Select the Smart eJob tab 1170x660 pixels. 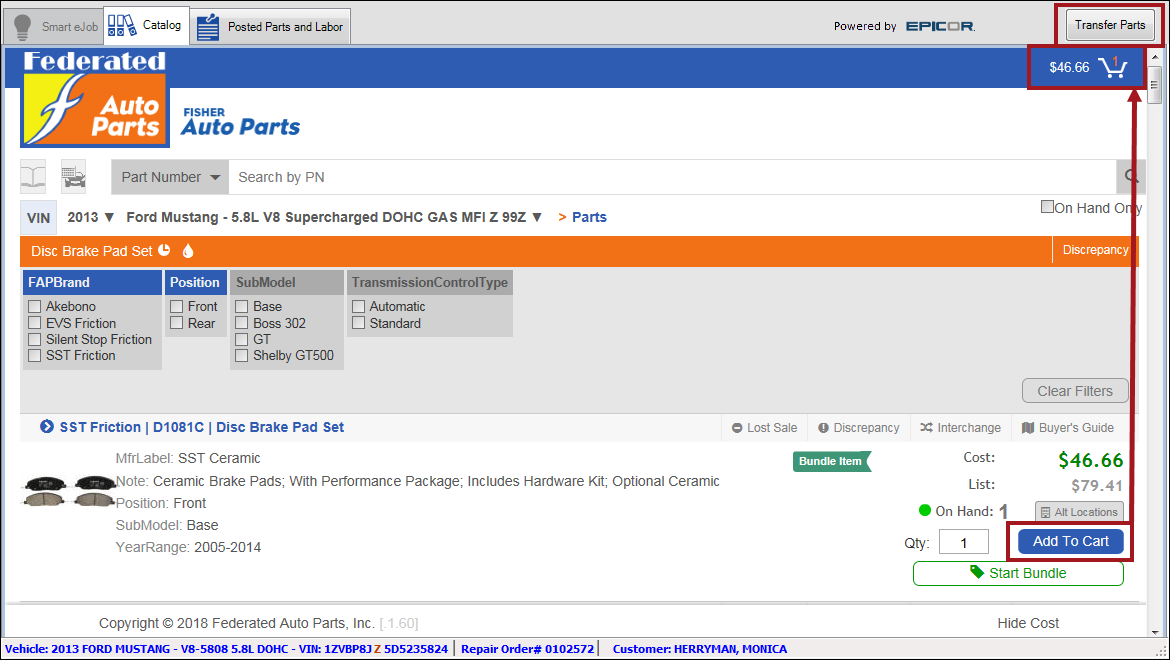pyautogui.click(x=55, y=25)
